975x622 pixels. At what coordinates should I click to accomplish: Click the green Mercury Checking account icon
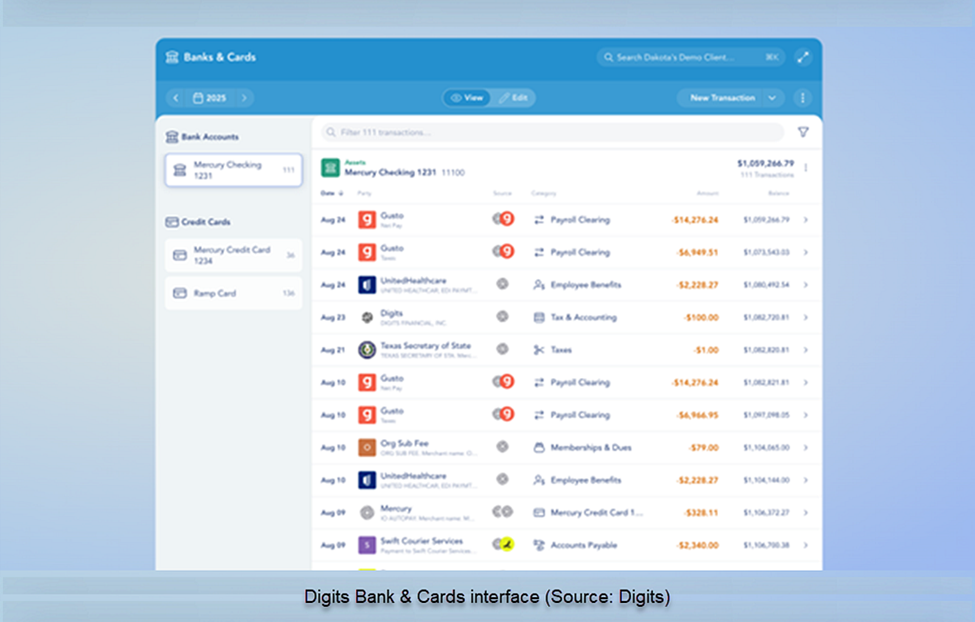click(x=330, y=168)
